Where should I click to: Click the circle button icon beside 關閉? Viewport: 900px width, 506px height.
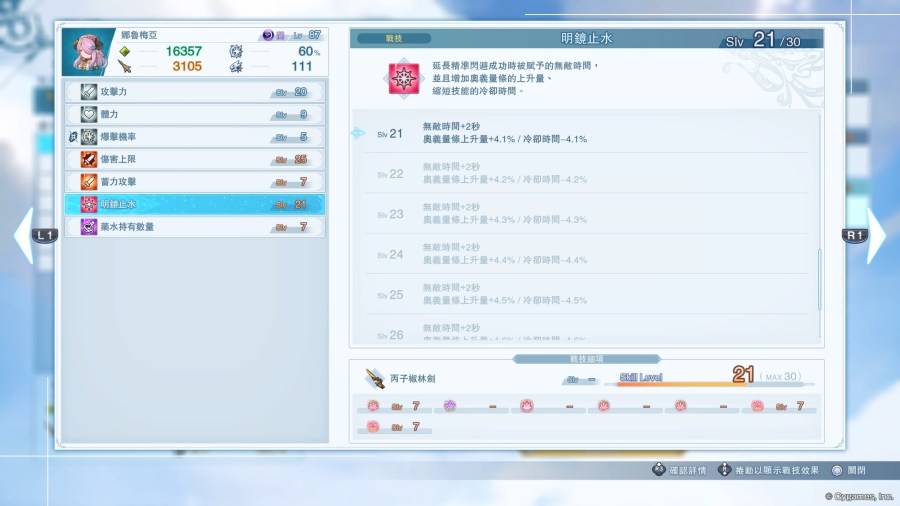point(837,470)
